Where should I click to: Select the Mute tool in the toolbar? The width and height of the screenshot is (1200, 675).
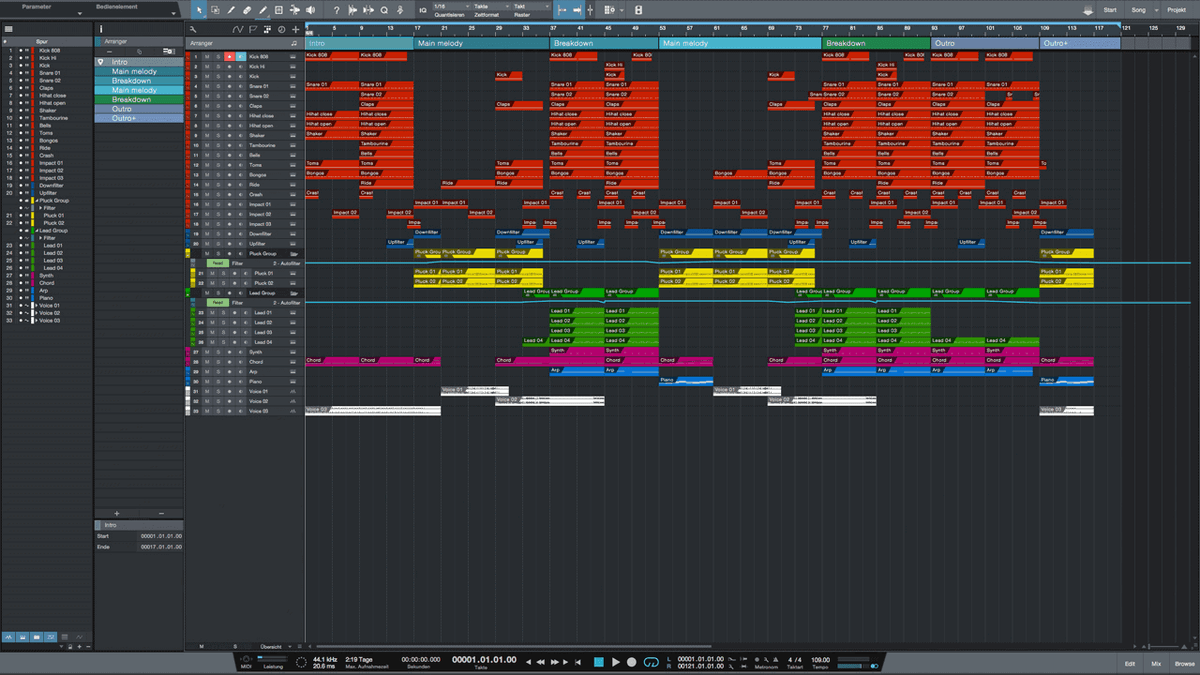[294, 10]
